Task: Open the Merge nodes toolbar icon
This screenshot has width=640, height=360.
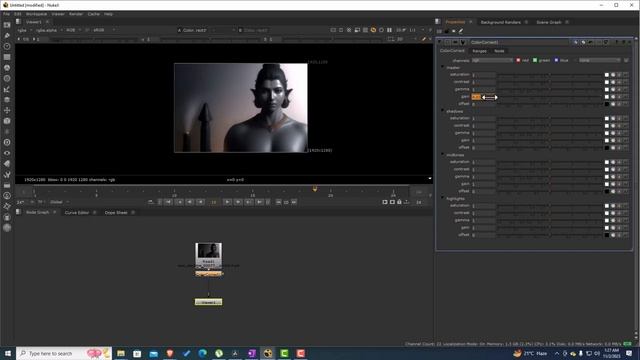Action: point(7,100)
